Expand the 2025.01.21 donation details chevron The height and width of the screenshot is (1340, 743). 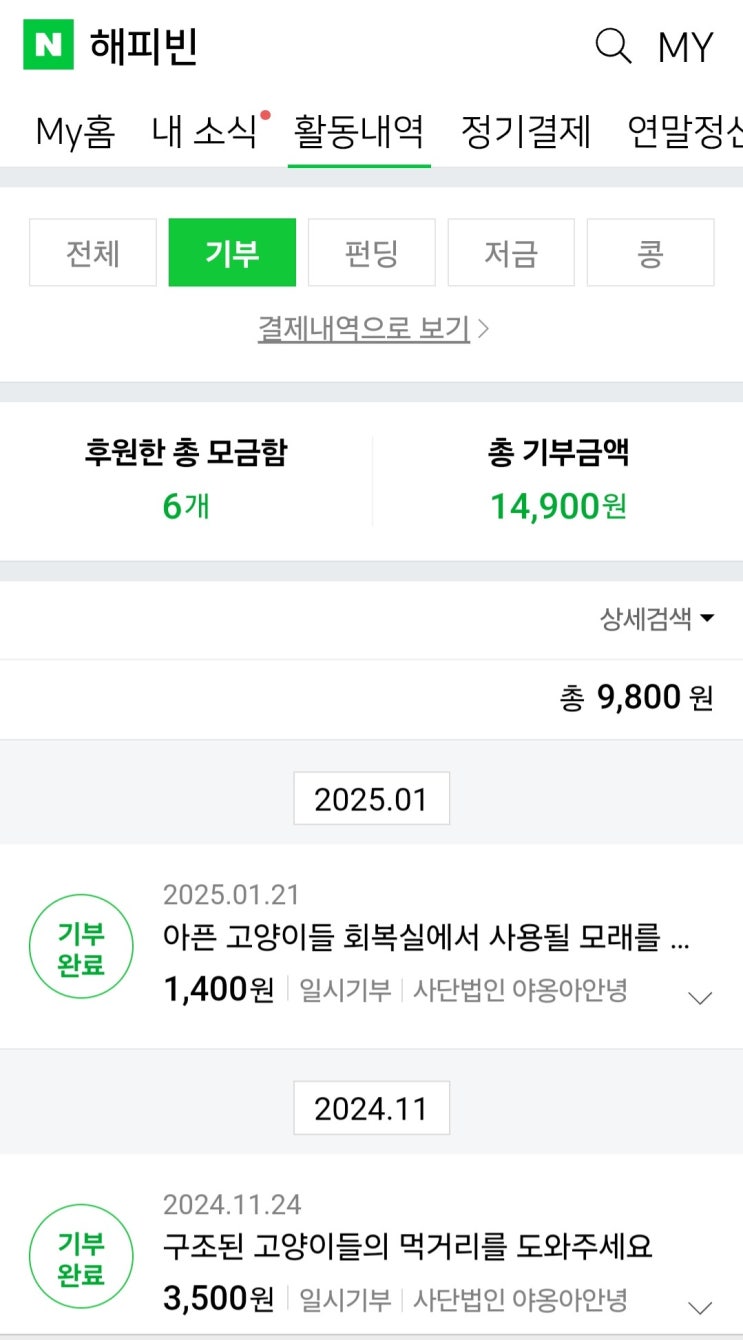[x=701, y=997]
